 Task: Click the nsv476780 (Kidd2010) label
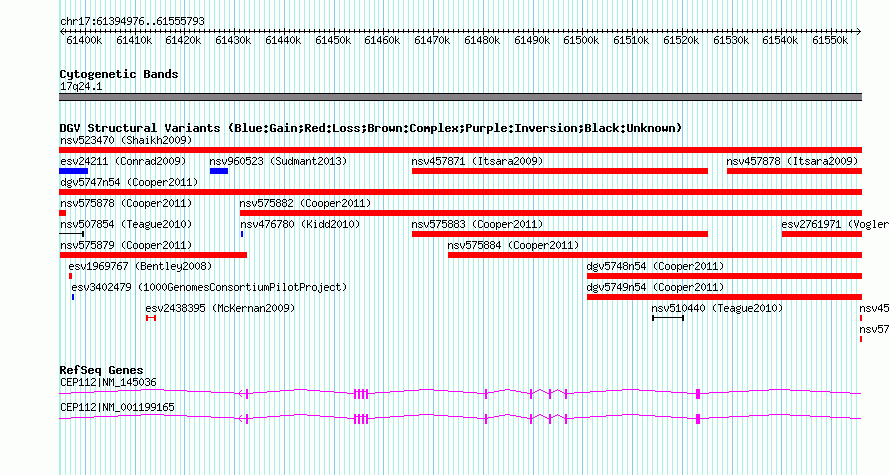[300, 224]
